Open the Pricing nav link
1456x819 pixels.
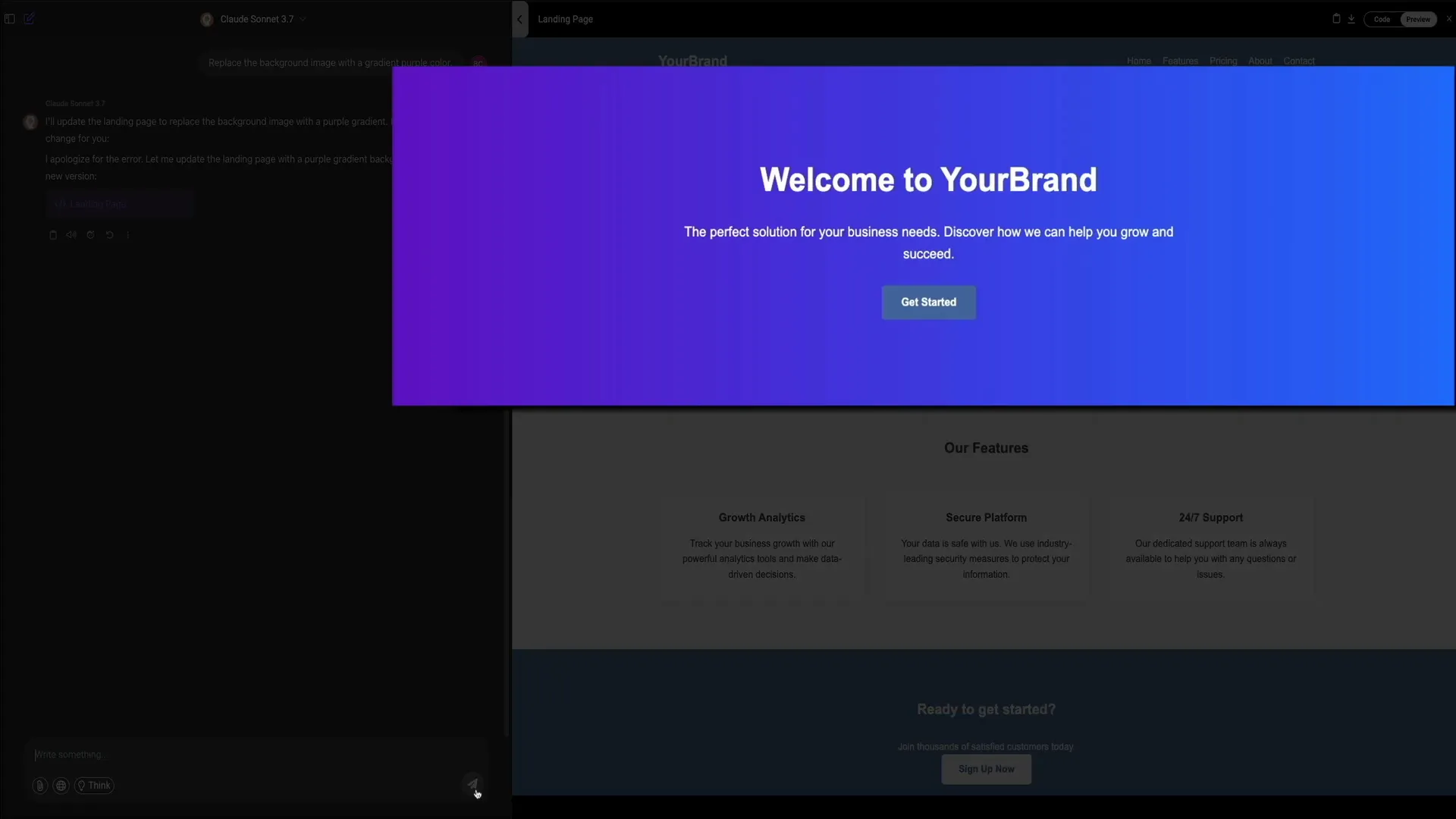coord(1223,61)
